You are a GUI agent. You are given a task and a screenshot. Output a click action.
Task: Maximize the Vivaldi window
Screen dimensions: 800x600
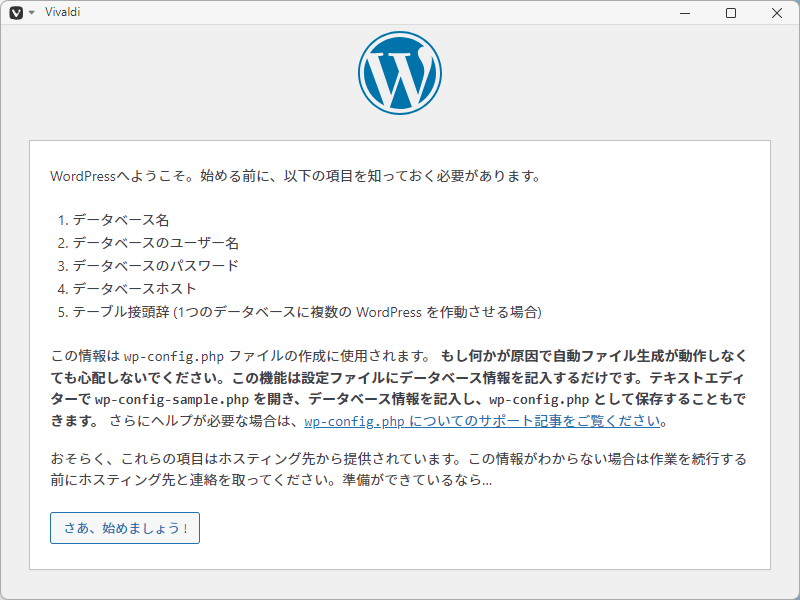point(731,12)
